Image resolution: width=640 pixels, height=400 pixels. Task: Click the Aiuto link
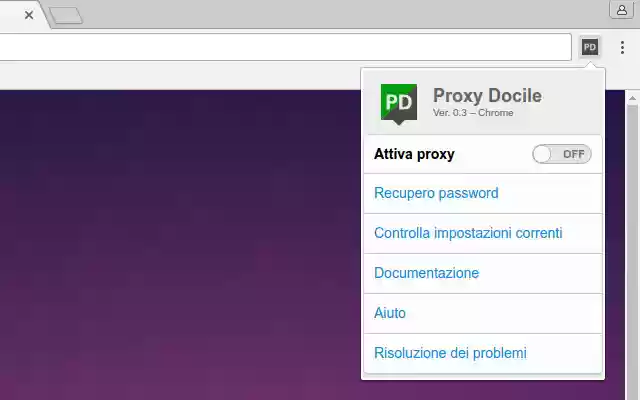point(390,313)
